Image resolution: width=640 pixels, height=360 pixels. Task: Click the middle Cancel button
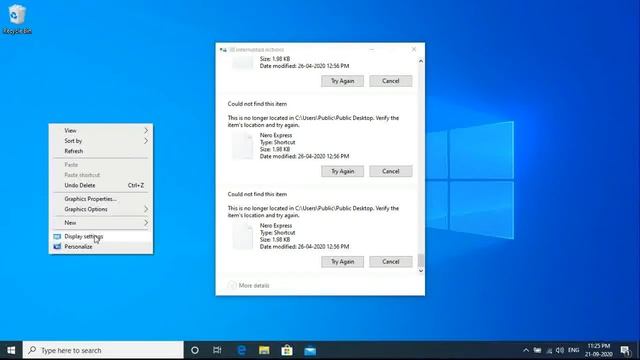pyautogui.click(x=391, y=171)
